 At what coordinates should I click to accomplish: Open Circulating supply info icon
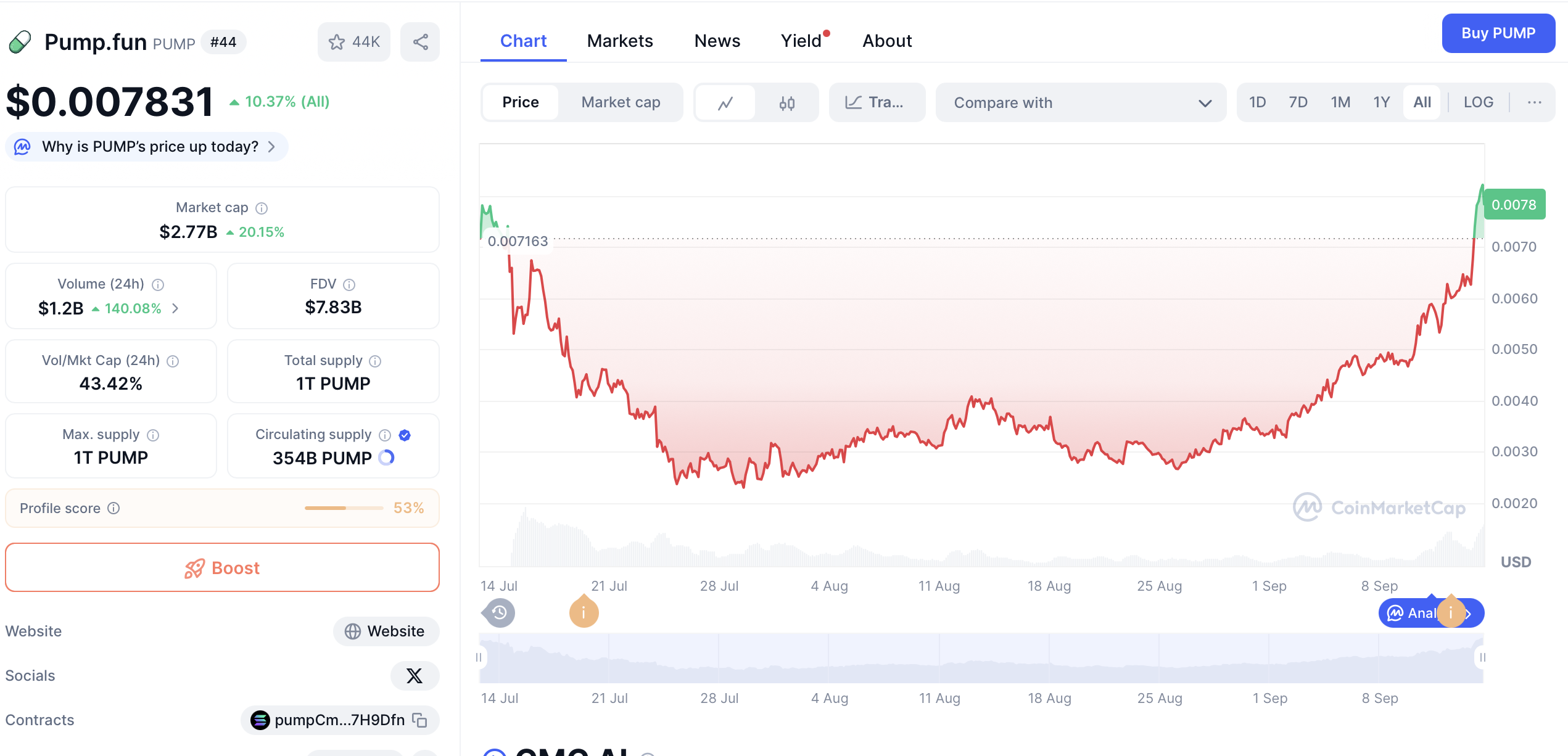coord(385,435)
